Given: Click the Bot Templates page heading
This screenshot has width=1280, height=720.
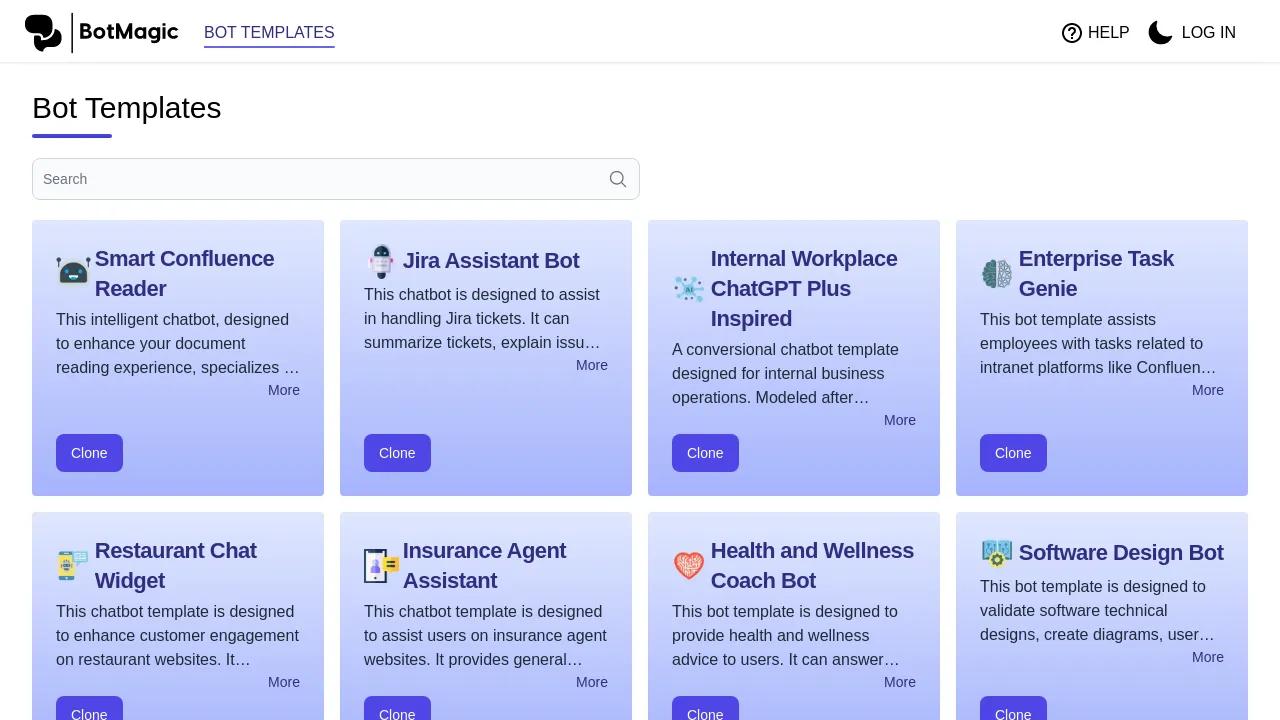Looking at the screenshot, I should click(127, 108).
